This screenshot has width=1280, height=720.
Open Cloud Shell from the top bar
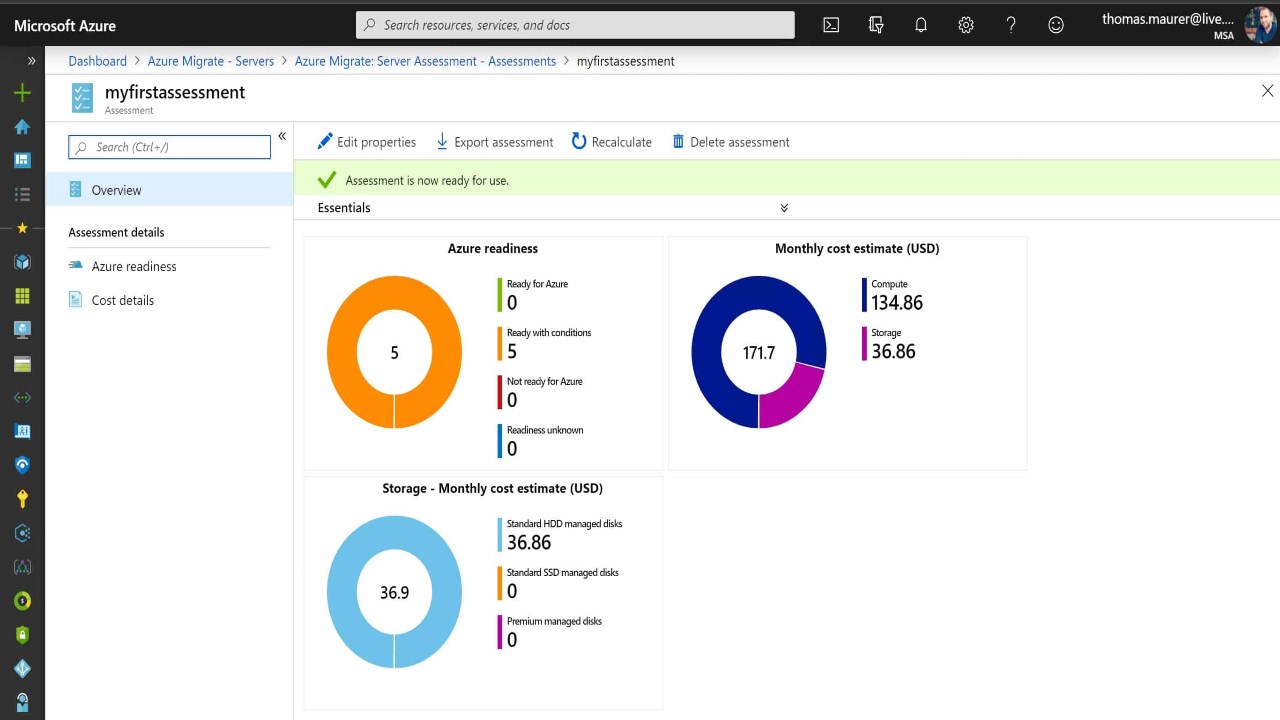pyautogui.click(x=831, y=25)
